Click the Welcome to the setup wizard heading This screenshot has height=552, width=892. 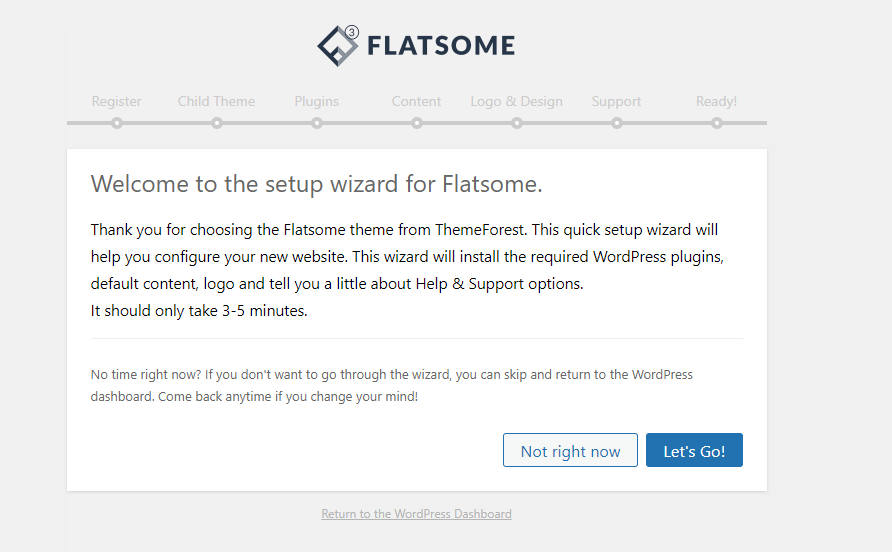pyautogui.click(x=316, y=184)
